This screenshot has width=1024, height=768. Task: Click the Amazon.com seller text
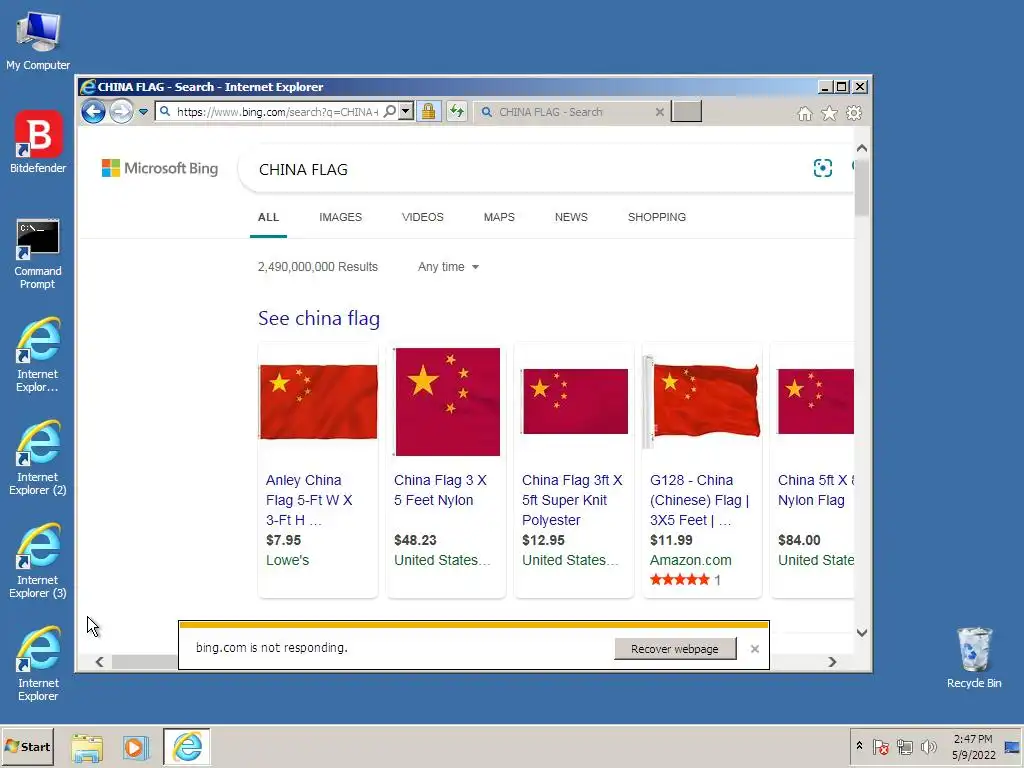[690, 560]
